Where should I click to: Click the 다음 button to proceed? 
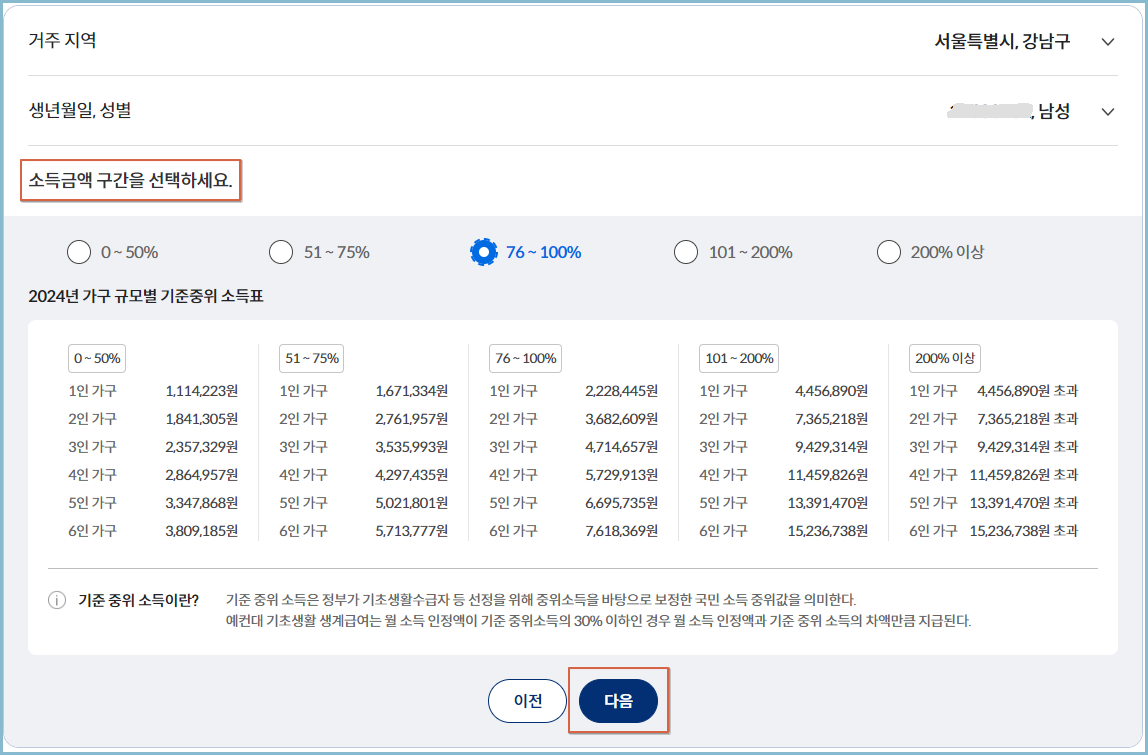coord(619,701)
